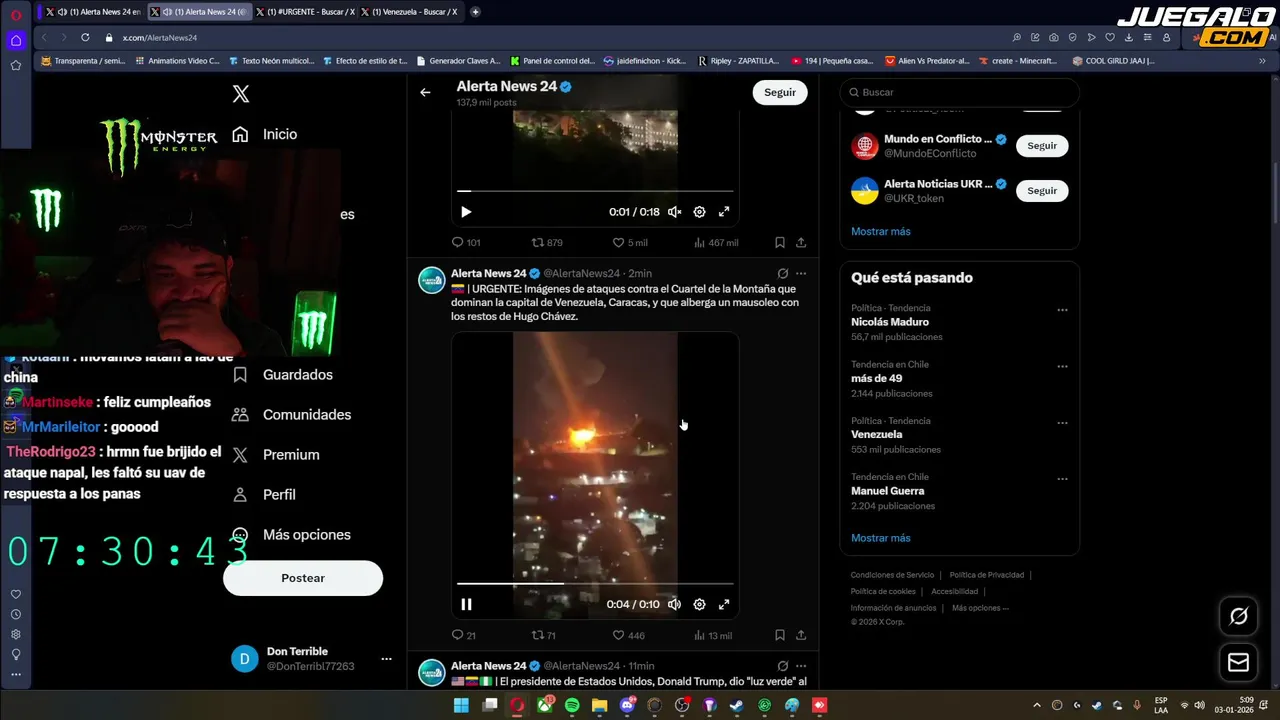Open video settings on the 0:01 / 0:18 video
This screenshot has width=1280, height=720.
point(699,212)
